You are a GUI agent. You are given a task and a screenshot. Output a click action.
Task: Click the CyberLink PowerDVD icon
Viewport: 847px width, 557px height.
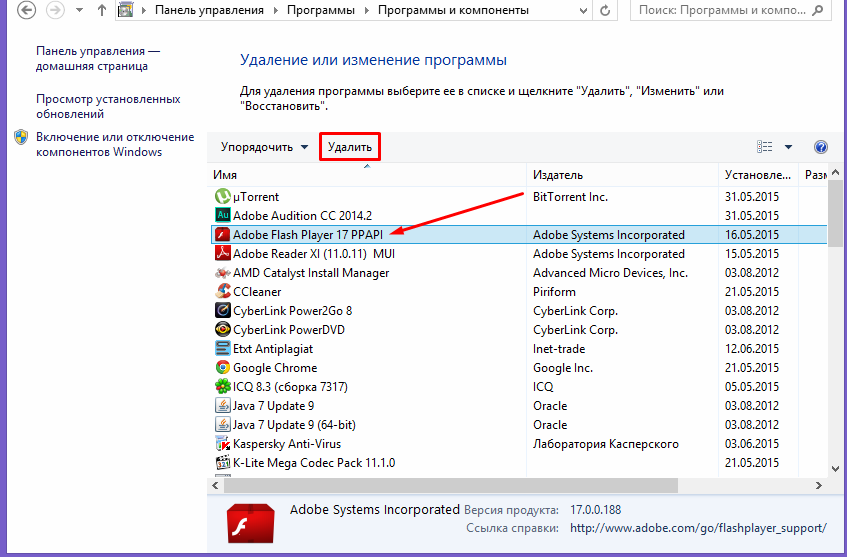pyautogui.click(x=223, y=330)
